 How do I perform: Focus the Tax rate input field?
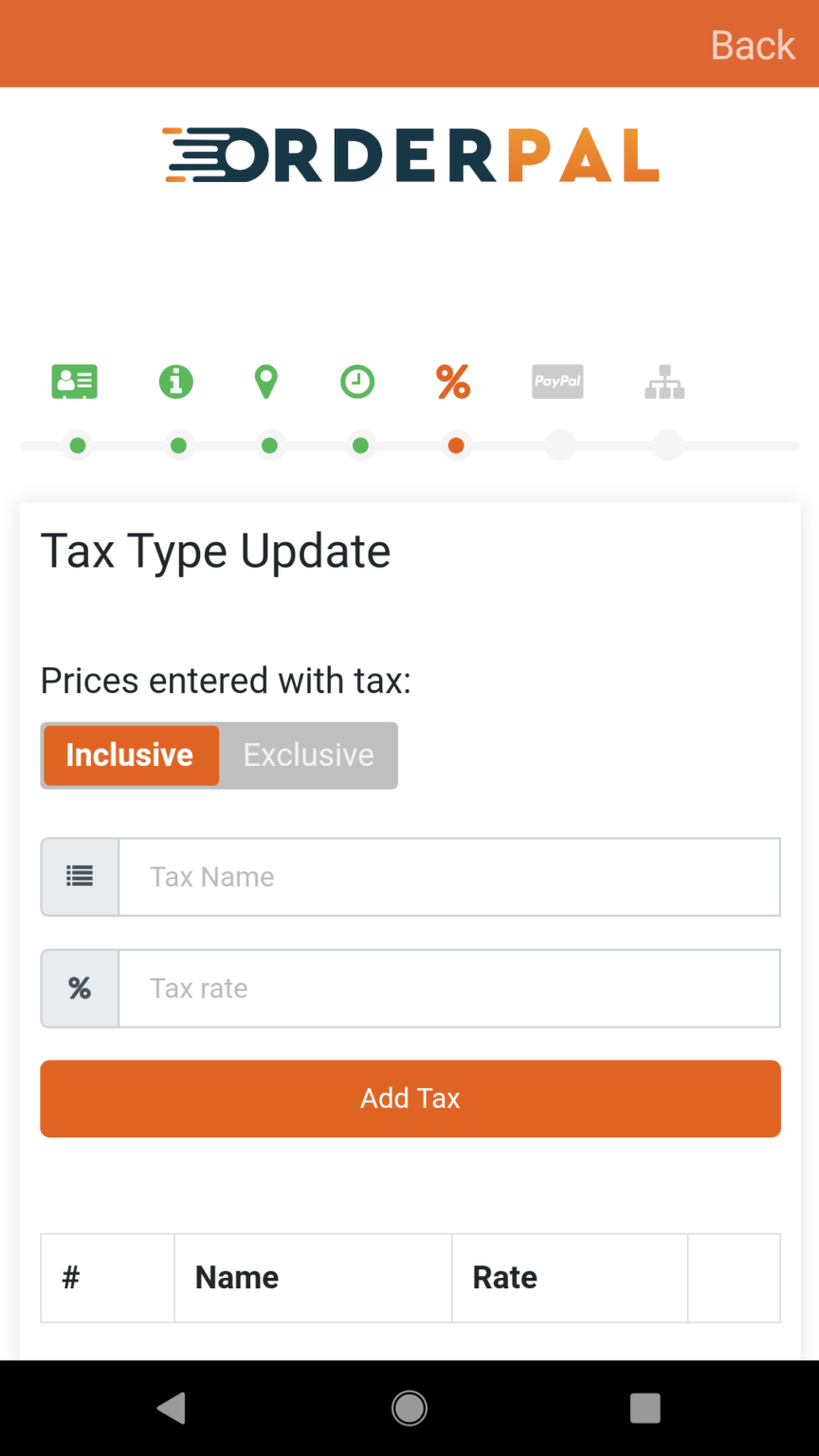449,989
